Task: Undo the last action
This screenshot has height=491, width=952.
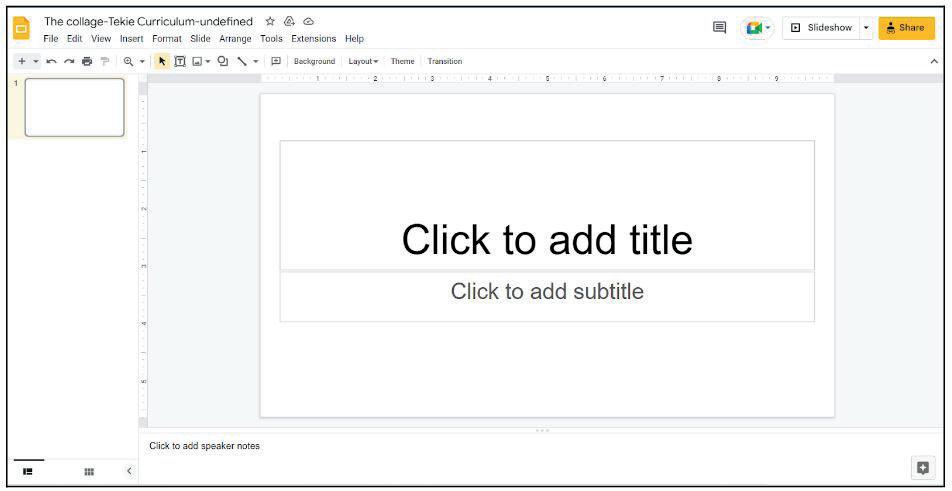Action: [52, 61]
